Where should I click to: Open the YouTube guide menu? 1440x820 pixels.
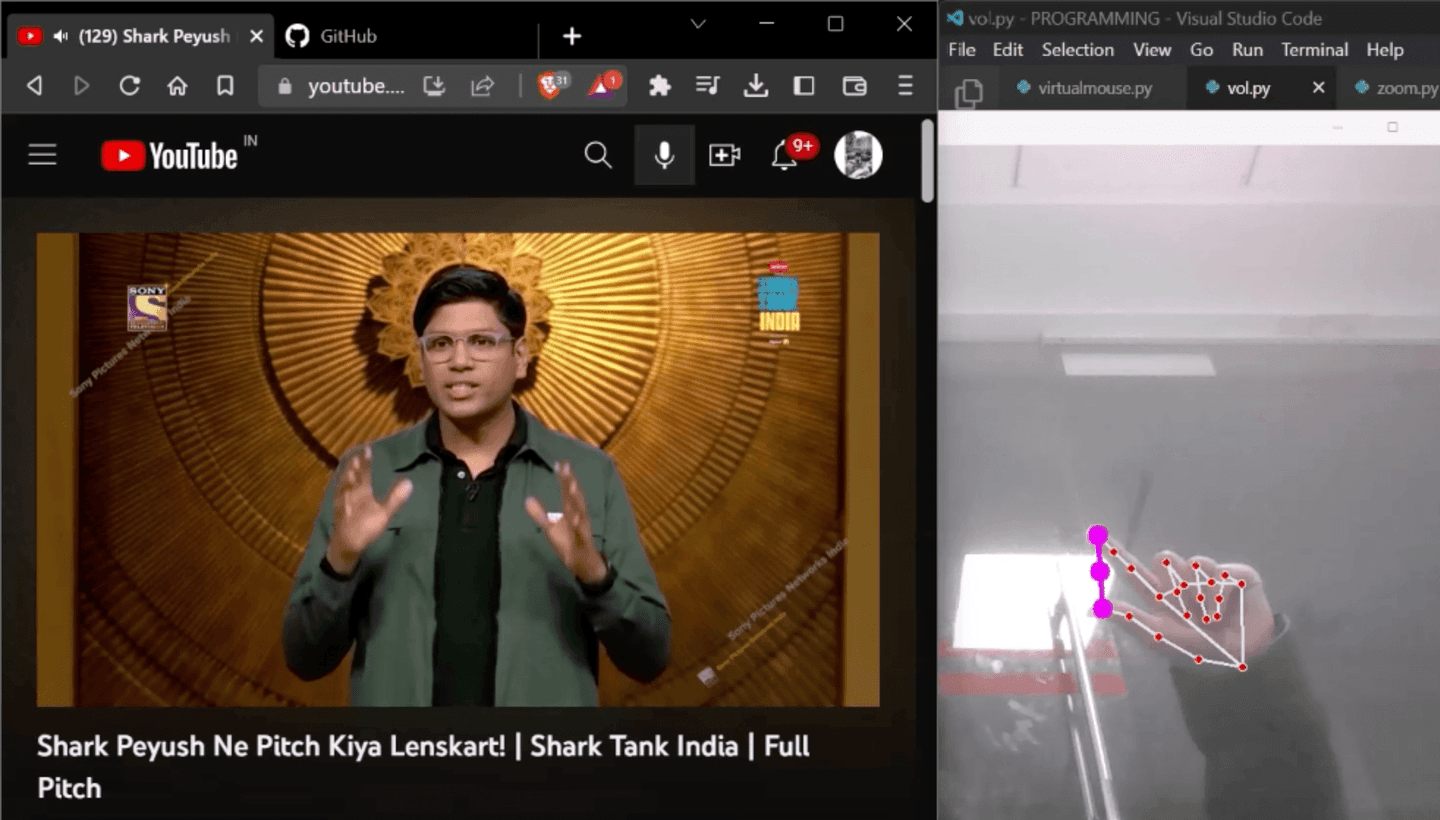pyautogui.click(x=42, y=155)
